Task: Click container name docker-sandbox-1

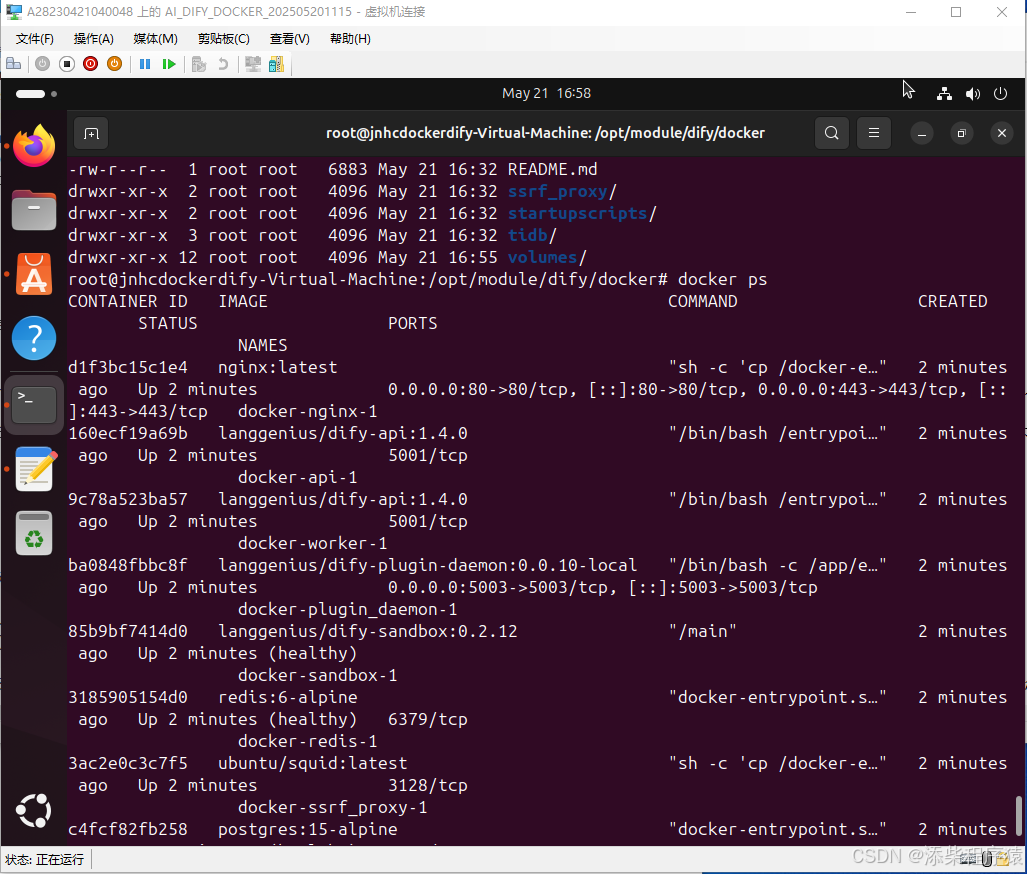Action: point(317,675)
